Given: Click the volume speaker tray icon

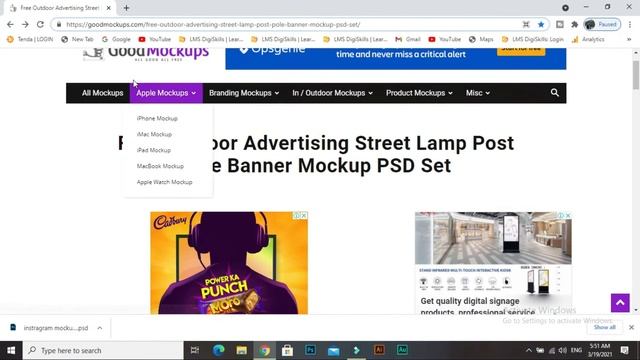Looking at the screenshot, I should [x=563, y=350].
